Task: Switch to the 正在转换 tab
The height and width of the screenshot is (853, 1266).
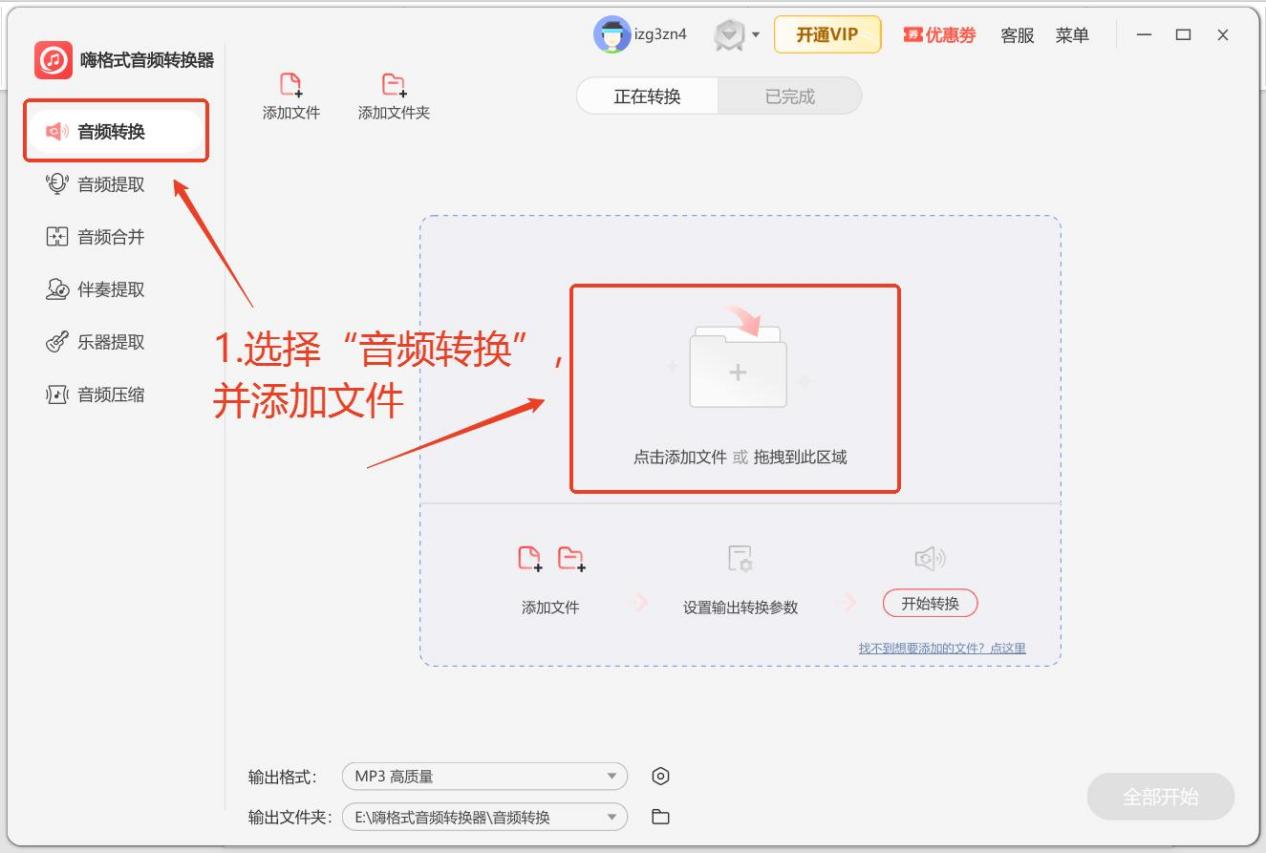Action: (647, 96)
